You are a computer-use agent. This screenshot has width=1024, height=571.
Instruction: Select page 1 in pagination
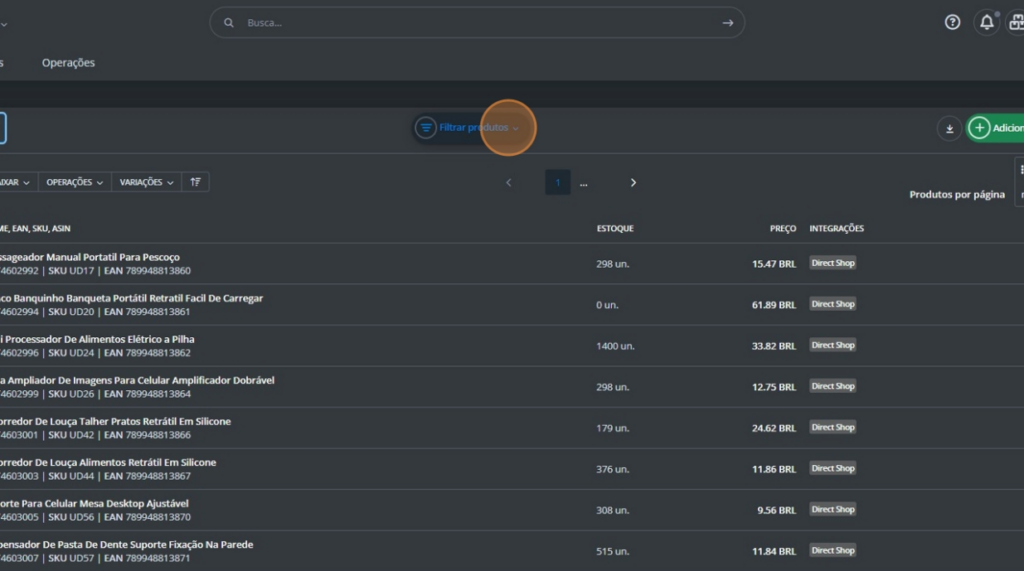[x=558, y=182]
